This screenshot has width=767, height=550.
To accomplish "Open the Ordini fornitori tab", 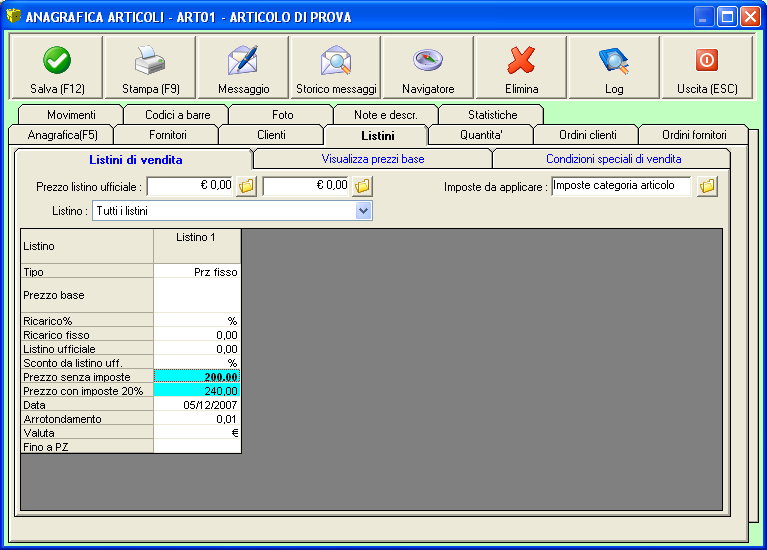I will click(x=694, y=135).
